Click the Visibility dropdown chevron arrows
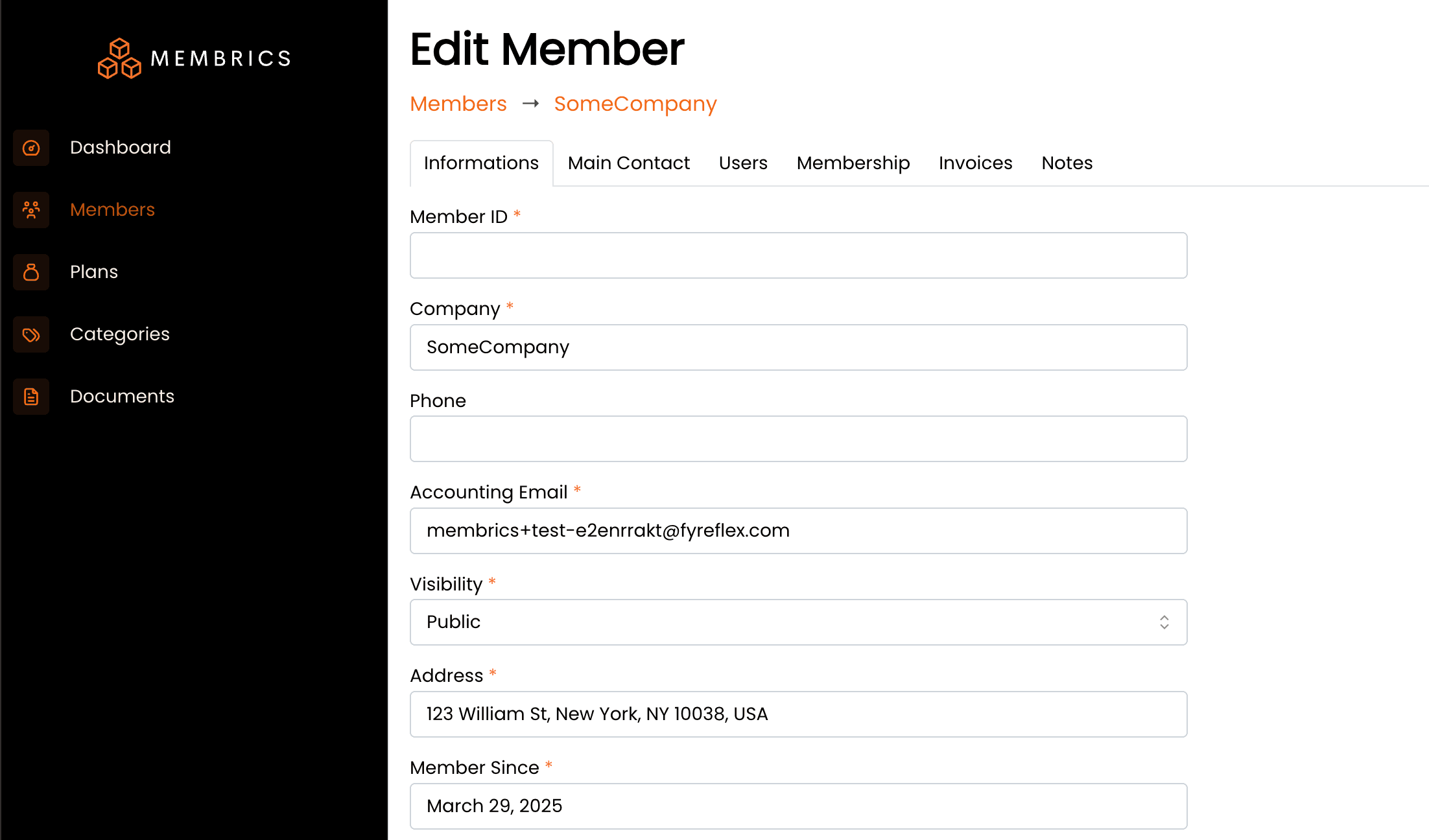 (1164, 622)
